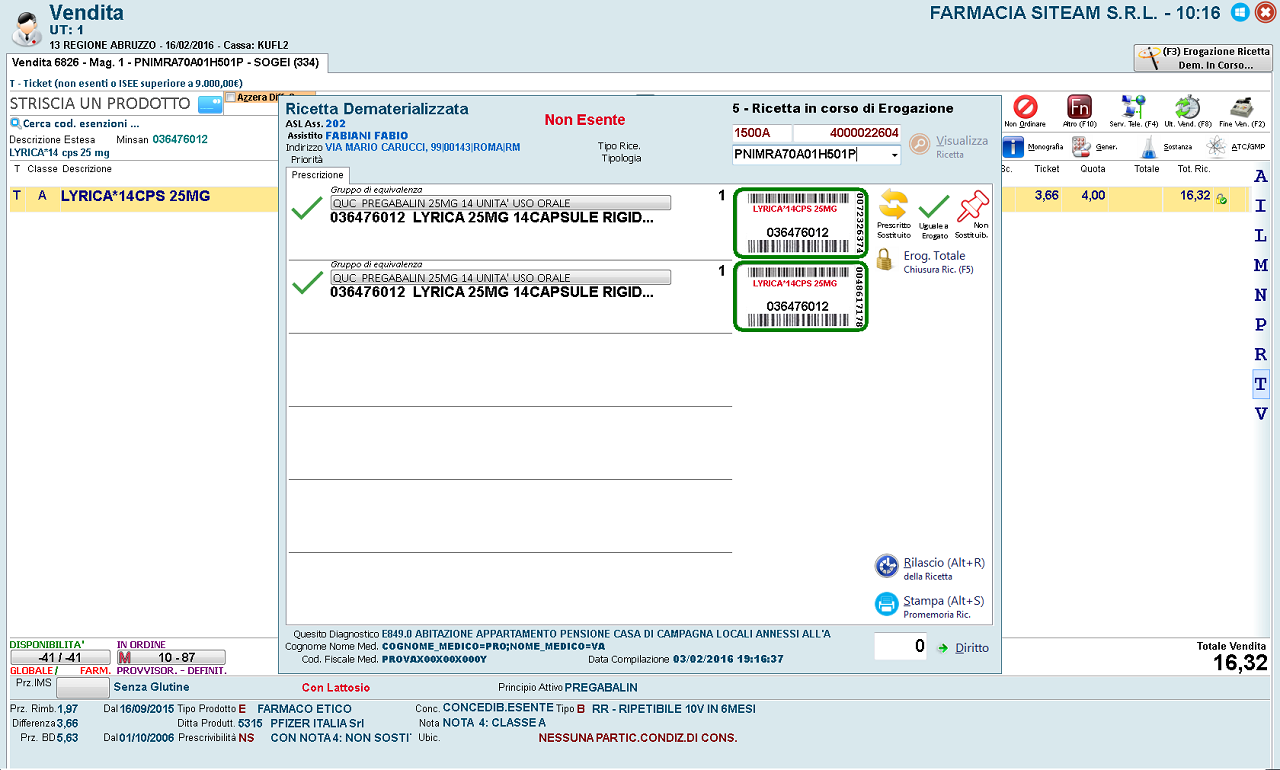Open the Monografia info icon
The image size is (1280, 770).
tap(1013, 147)
